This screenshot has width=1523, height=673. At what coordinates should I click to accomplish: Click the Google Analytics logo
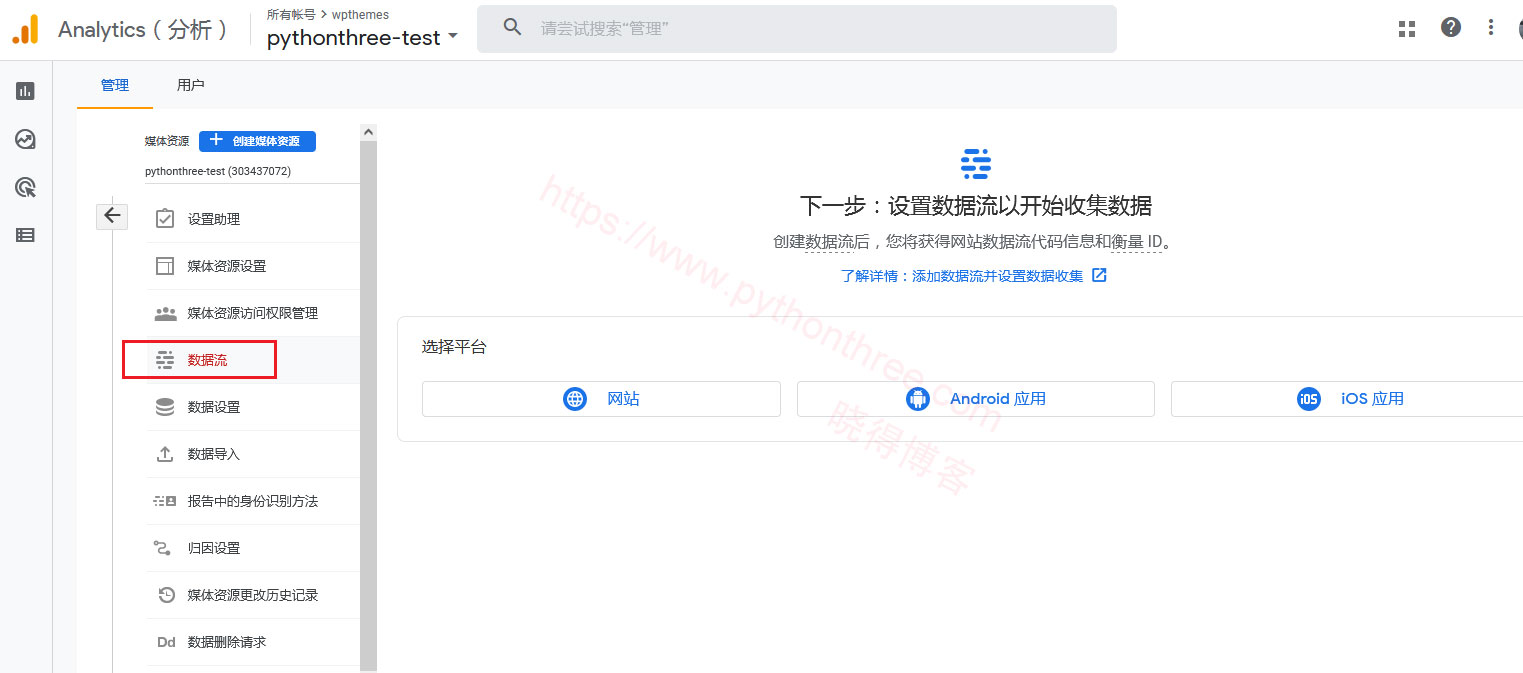(x=25, y=29)
